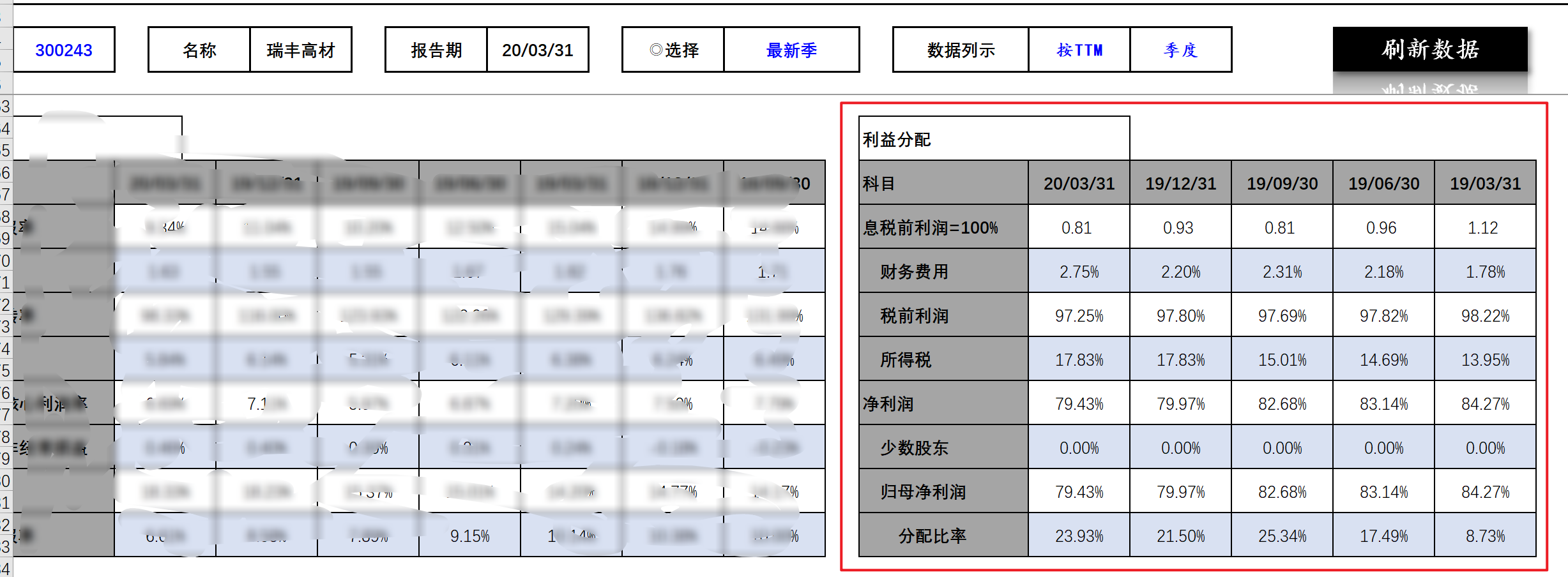Screen dimensions: 1568x577
Task: Select the 季度 data display option
Action: pos(1180,50)
